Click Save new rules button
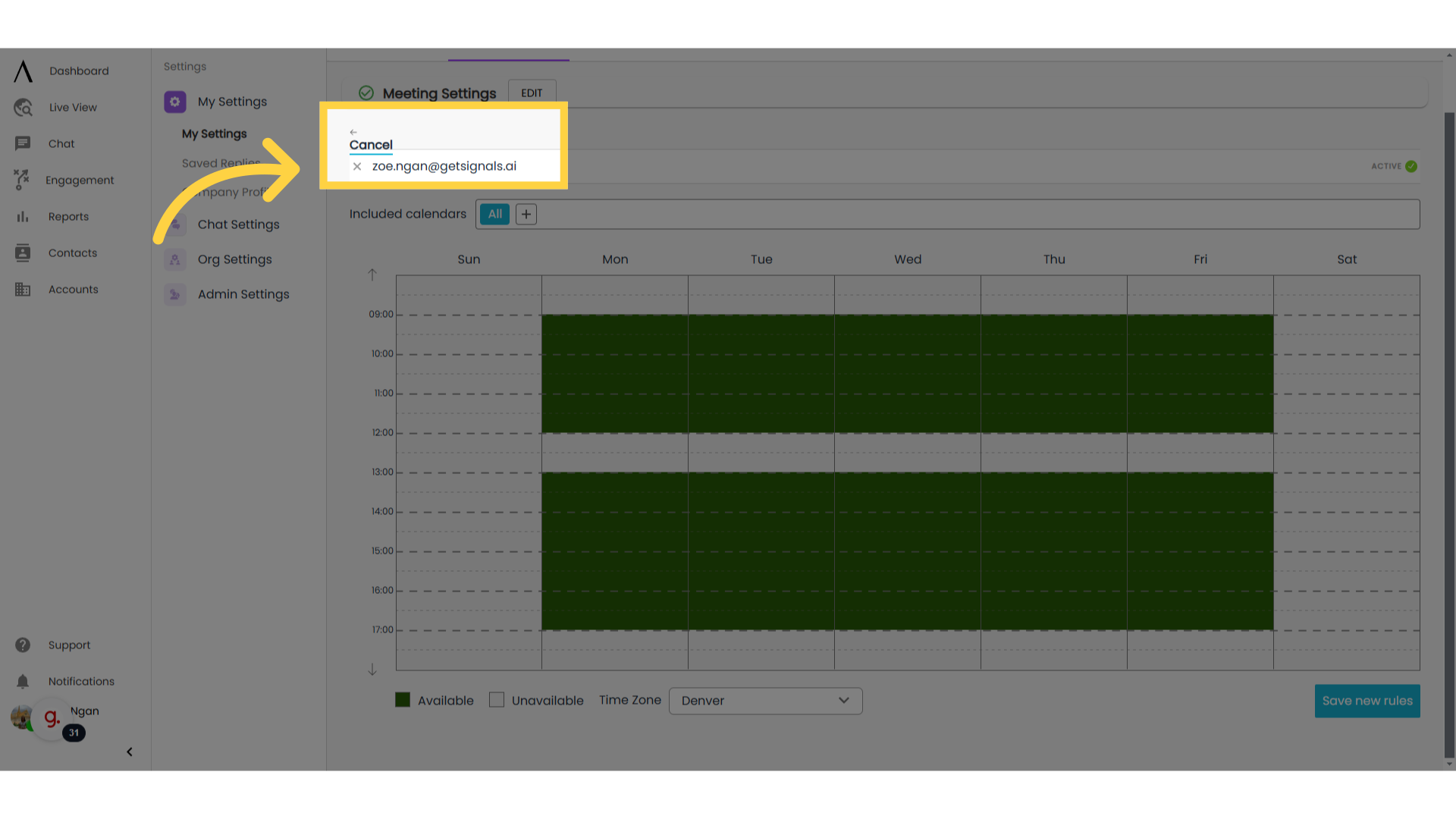This screenshot has height=819, width=1456. [x=1367, y=700]
